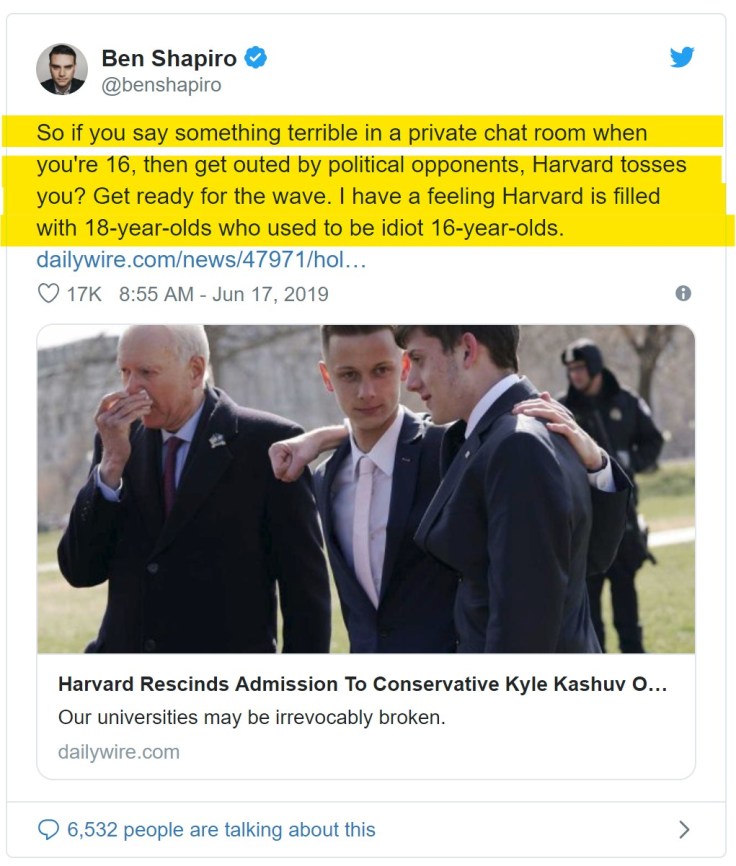Click the speech bubble conversation icon
The image size is (736, 866).
point(48,829)
